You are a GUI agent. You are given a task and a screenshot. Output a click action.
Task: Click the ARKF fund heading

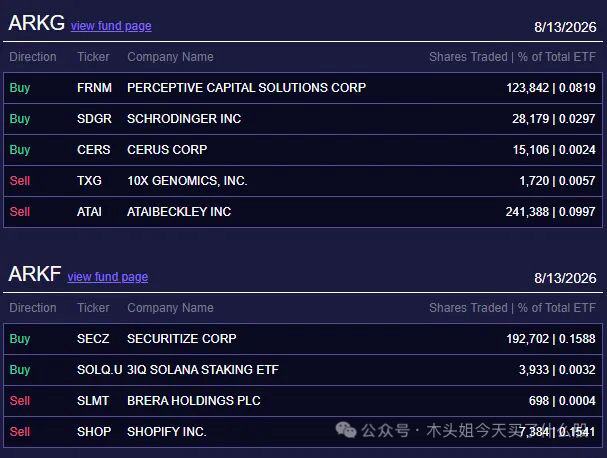coord(35,274)
